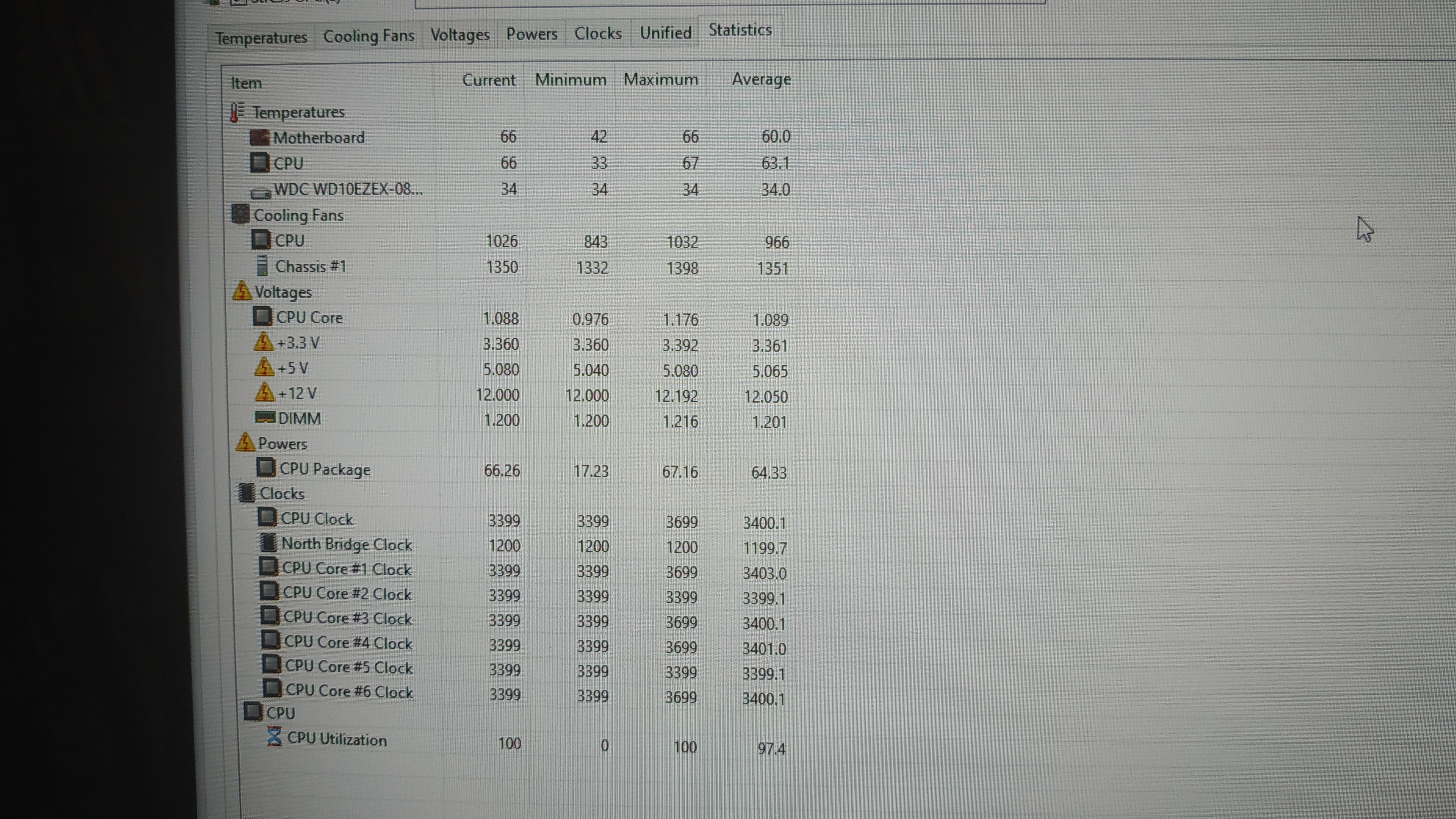Click the Chassis #1 fan icon
1456x819 pixels.
point(262,265)
